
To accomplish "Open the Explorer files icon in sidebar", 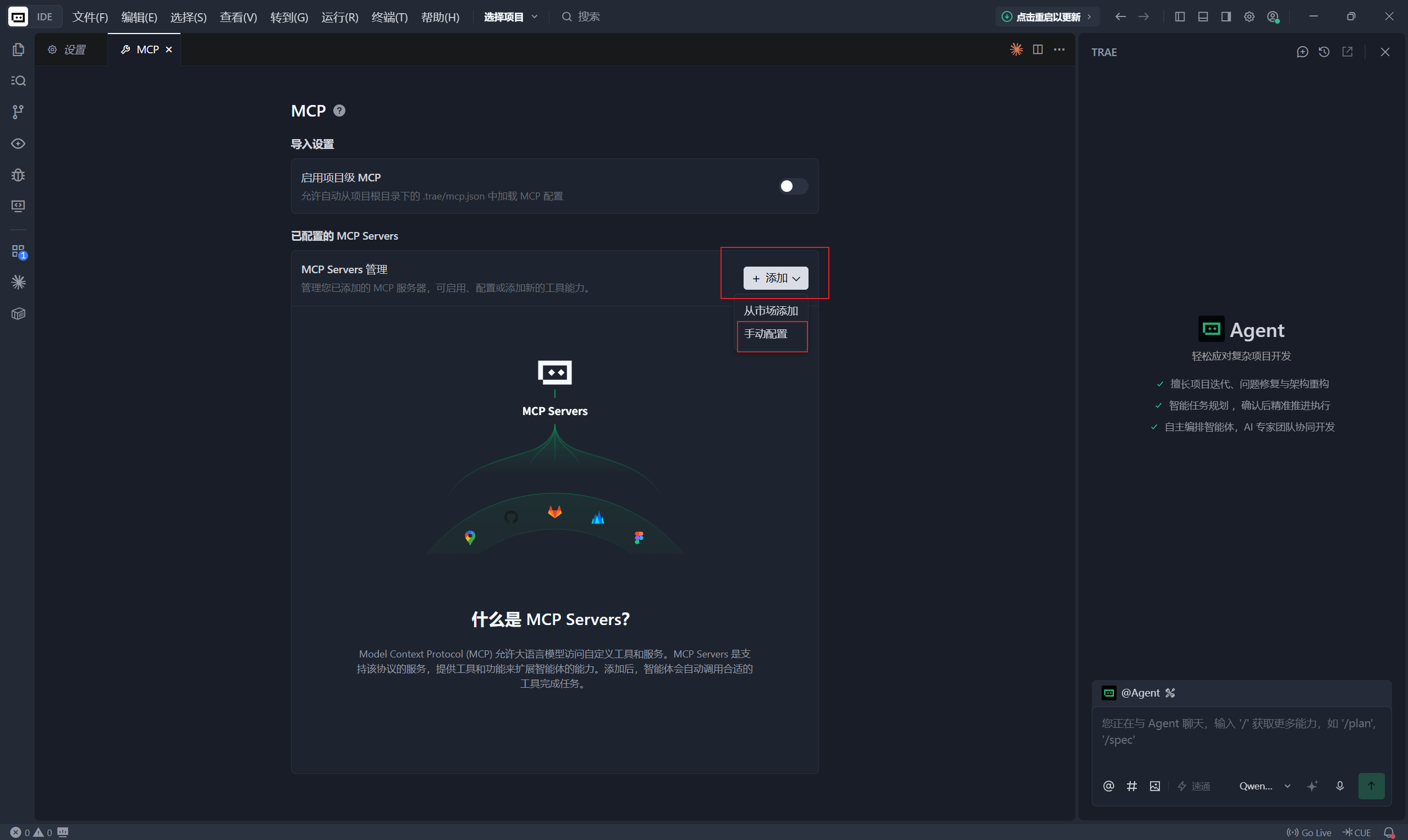I will point(18,50).
